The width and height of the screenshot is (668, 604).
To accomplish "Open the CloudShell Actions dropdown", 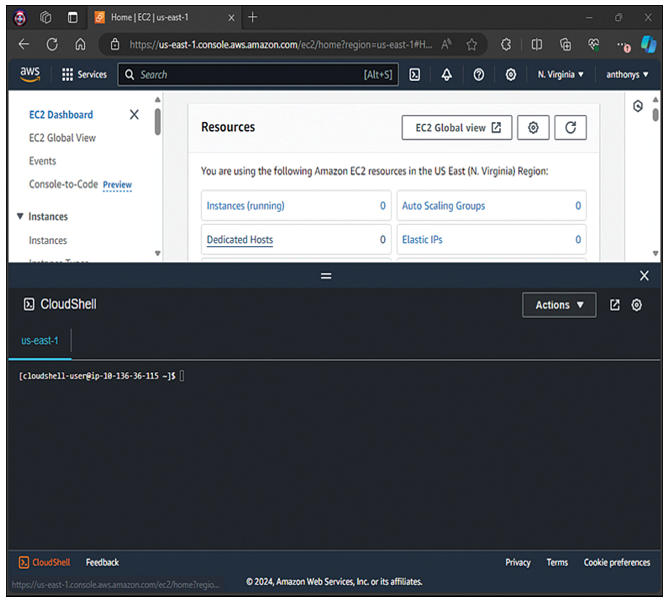I will [x=559, y=305].
